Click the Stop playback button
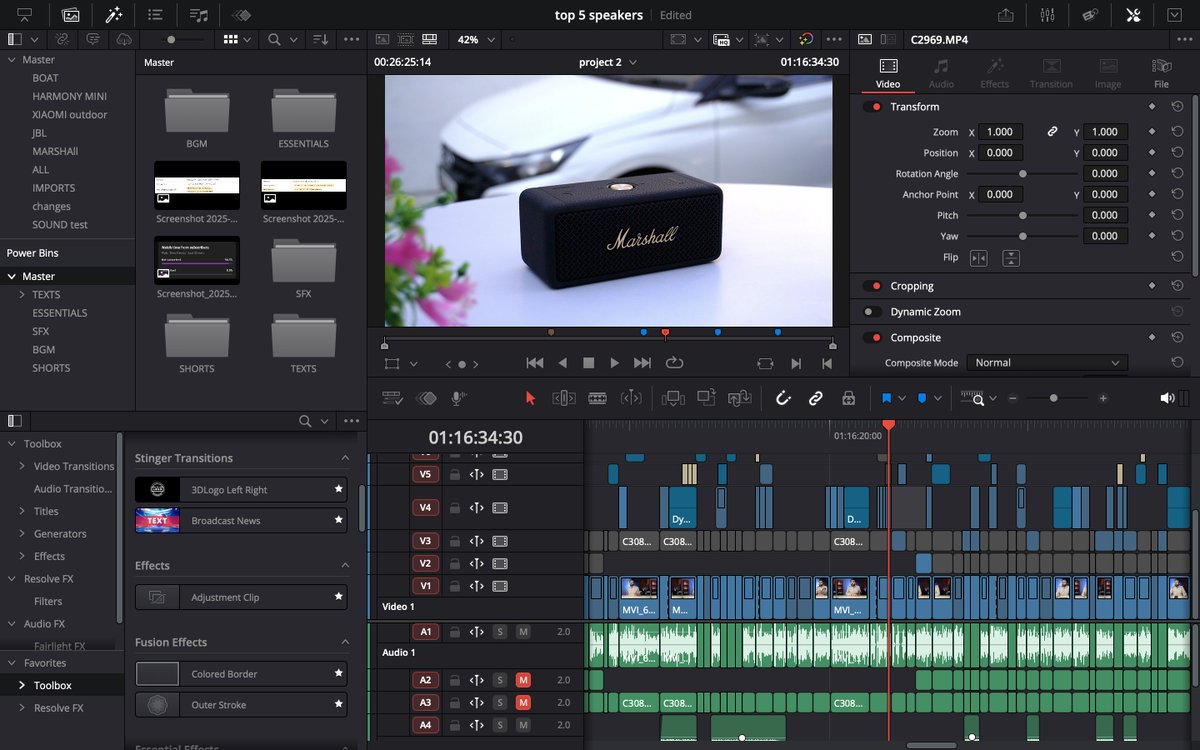The width and height of the screenshot is (1200, 750). pyautogui.click(x=589, y=364)
